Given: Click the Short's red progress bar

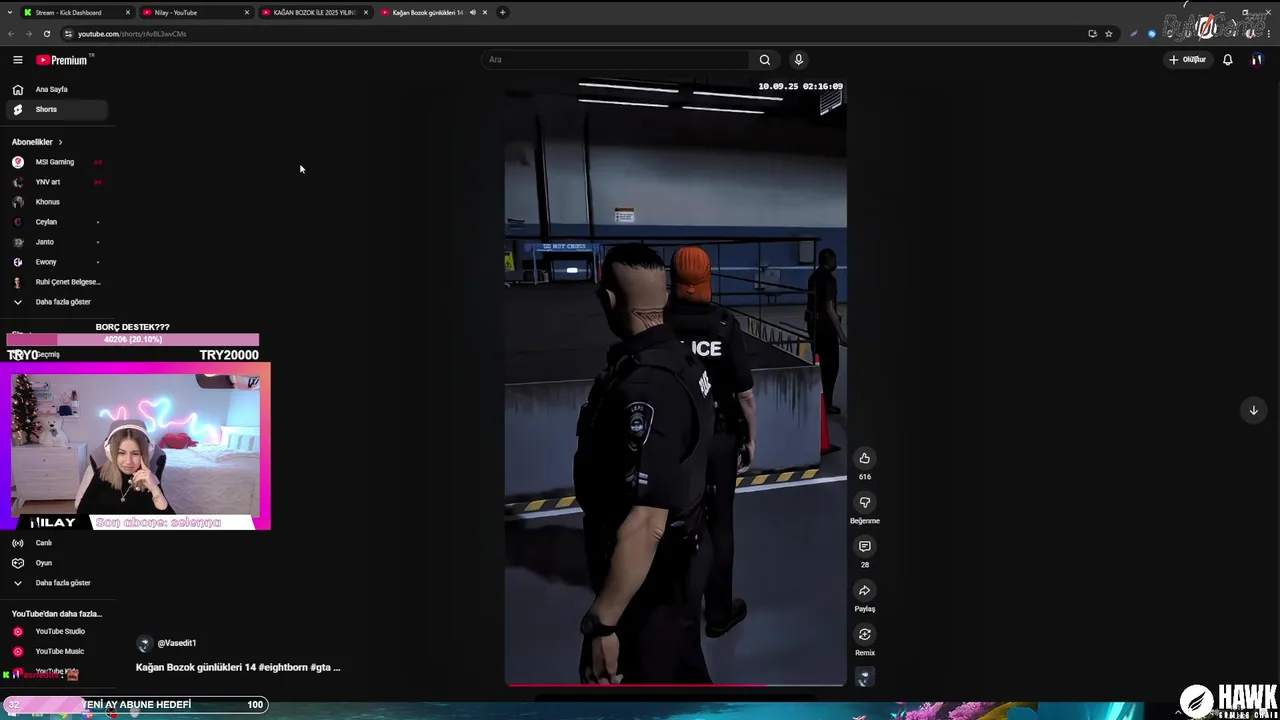Looking at the screenshot, I should [x=675, y=685].
